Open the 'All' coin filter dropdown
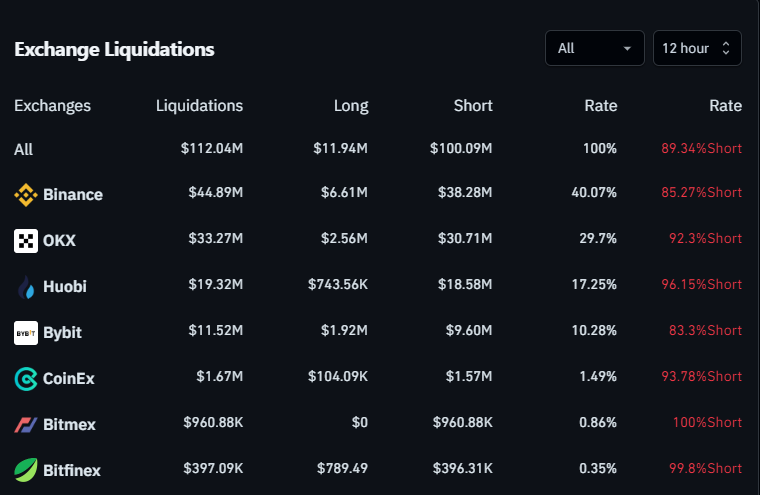 pyautogui.click(x=594, y=48)
